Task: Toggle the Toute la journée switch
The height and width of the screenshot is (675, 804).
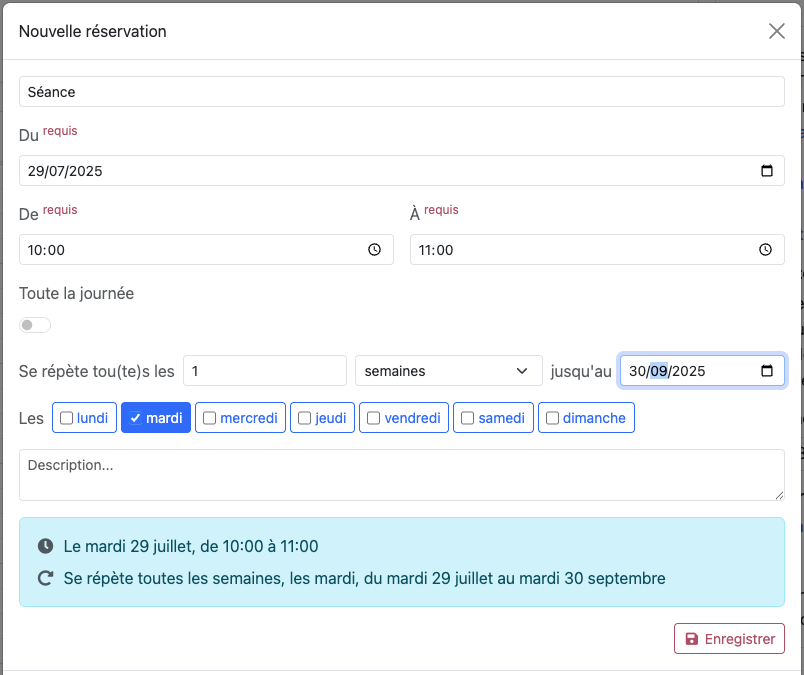Action: [35, 325]
